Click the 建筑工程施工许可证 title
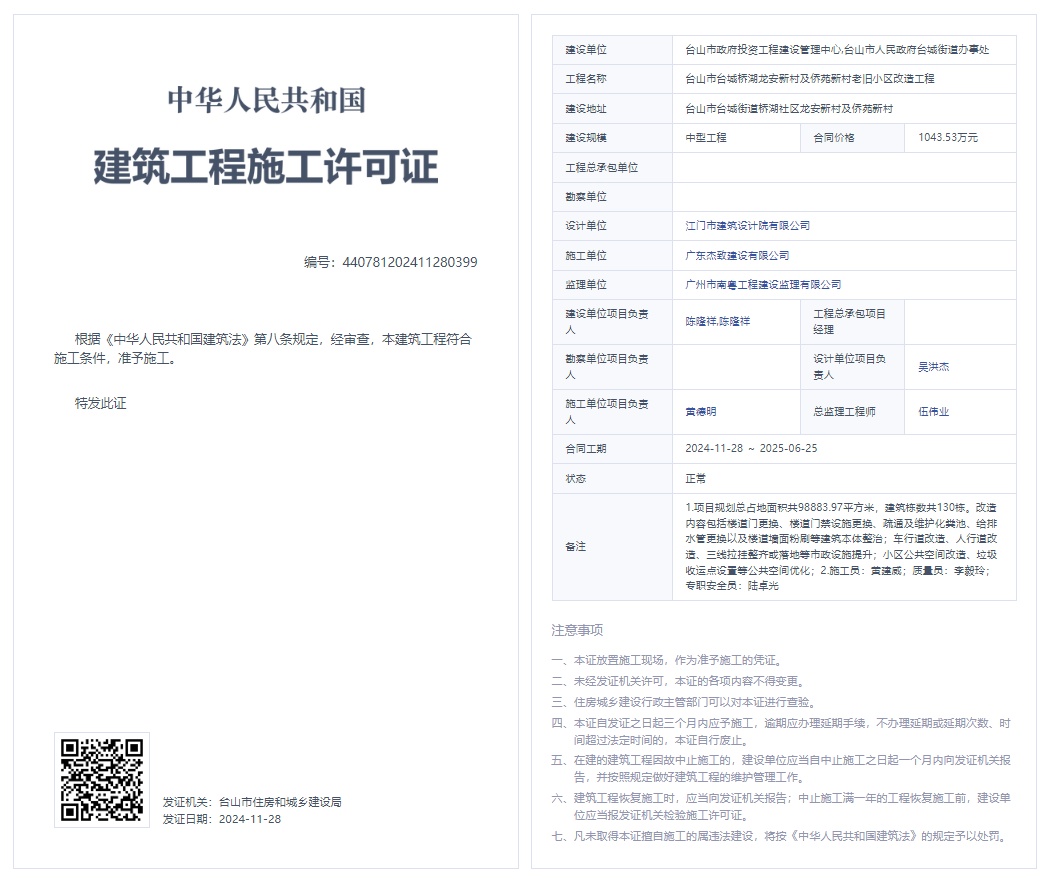Screen dimensions: 1051x880 tap(266, 167)
